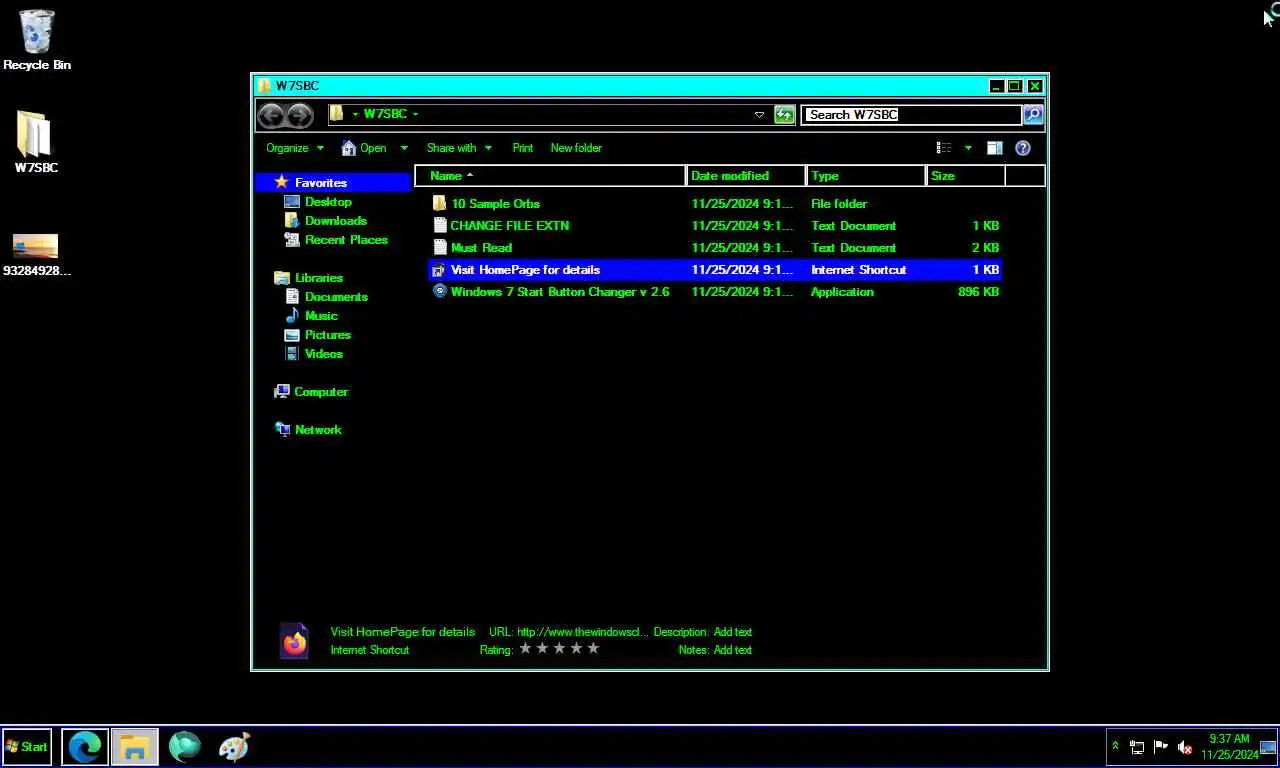
Task: Click the 10 Sample Orbs folder icon
Action: [439, 204]
